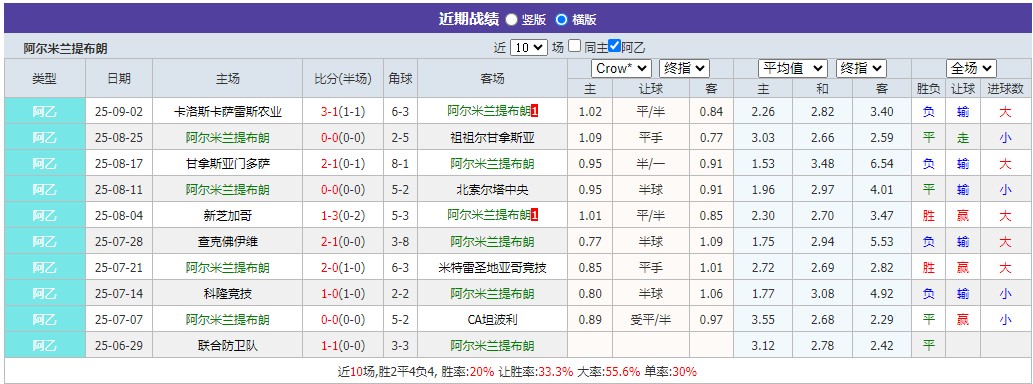Click the 进球数 column header
Image resolution: width=1033 pixels, height=384 pixels.
tap(1005, 88)
